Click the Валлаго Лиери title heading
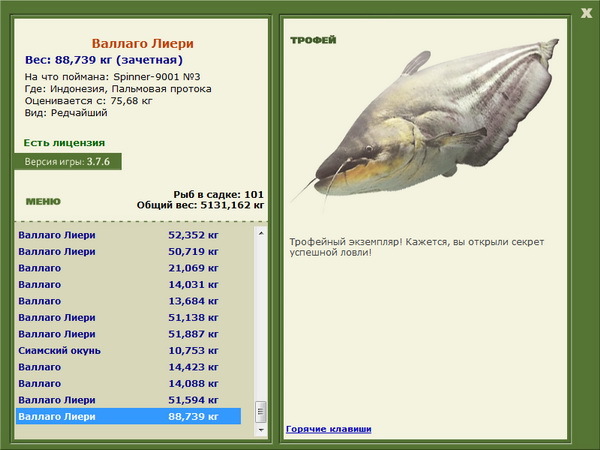The image size is (600, 450). [142, 43]
